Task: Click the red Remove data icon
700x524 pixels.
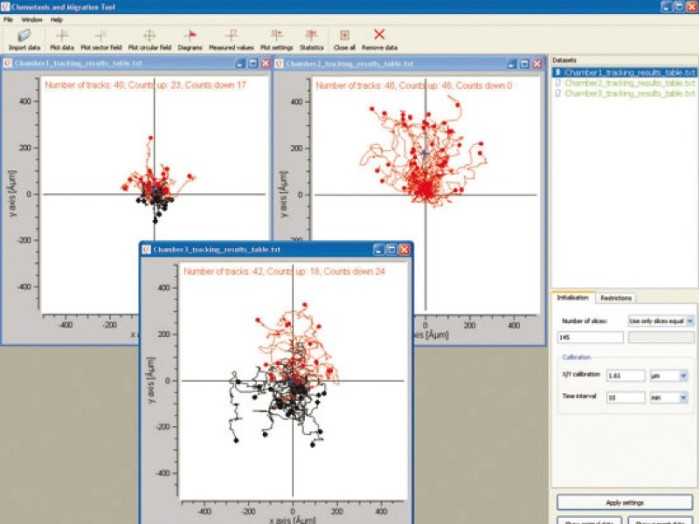Action: click(x=379, y=34)
